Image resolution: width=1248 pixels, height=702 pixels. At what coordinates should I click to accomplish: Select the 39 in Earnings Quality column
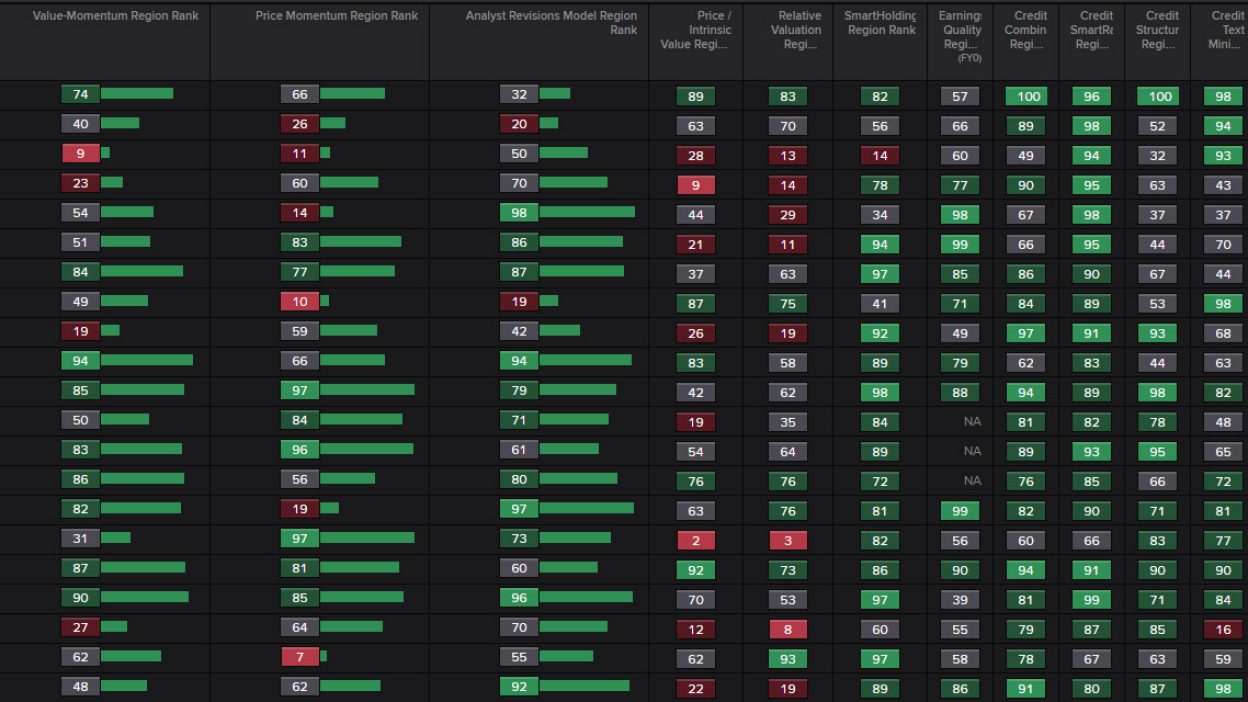[x=960, y=600]
